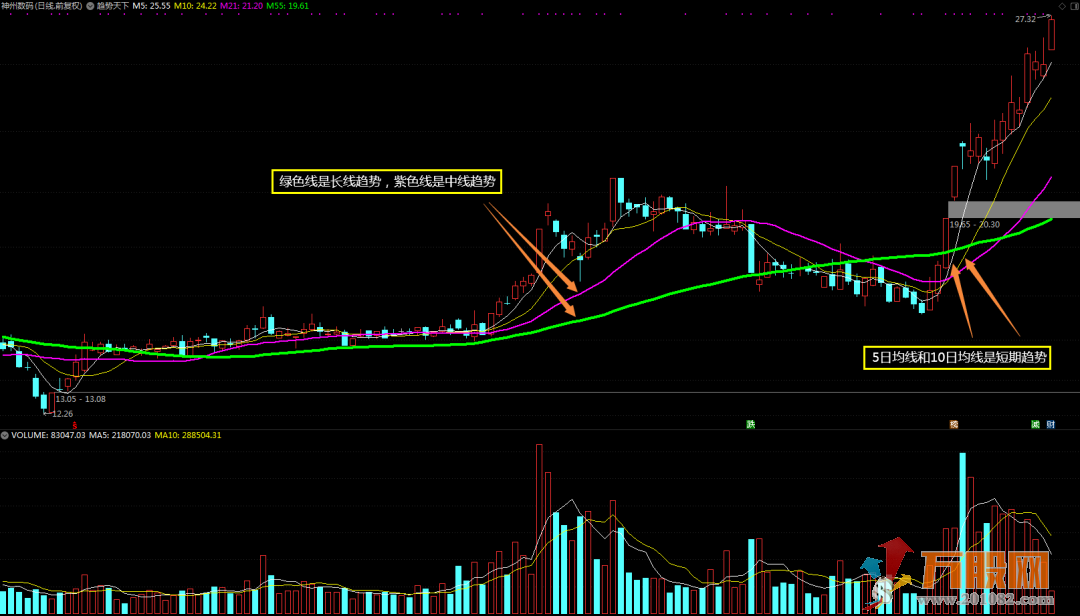1080x616 pixels.
Task: Click the 13.05 - 13.08 price range label
Action: (x=81, y=399)
